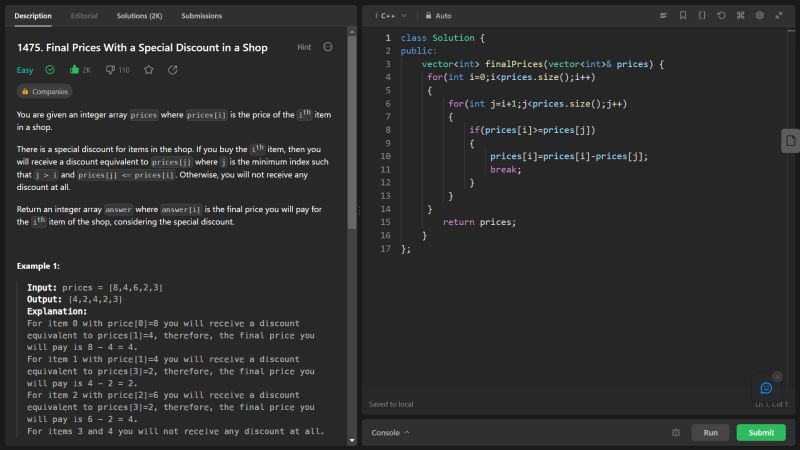
Task: Submit the solution
Action: (x=761, y=433)
